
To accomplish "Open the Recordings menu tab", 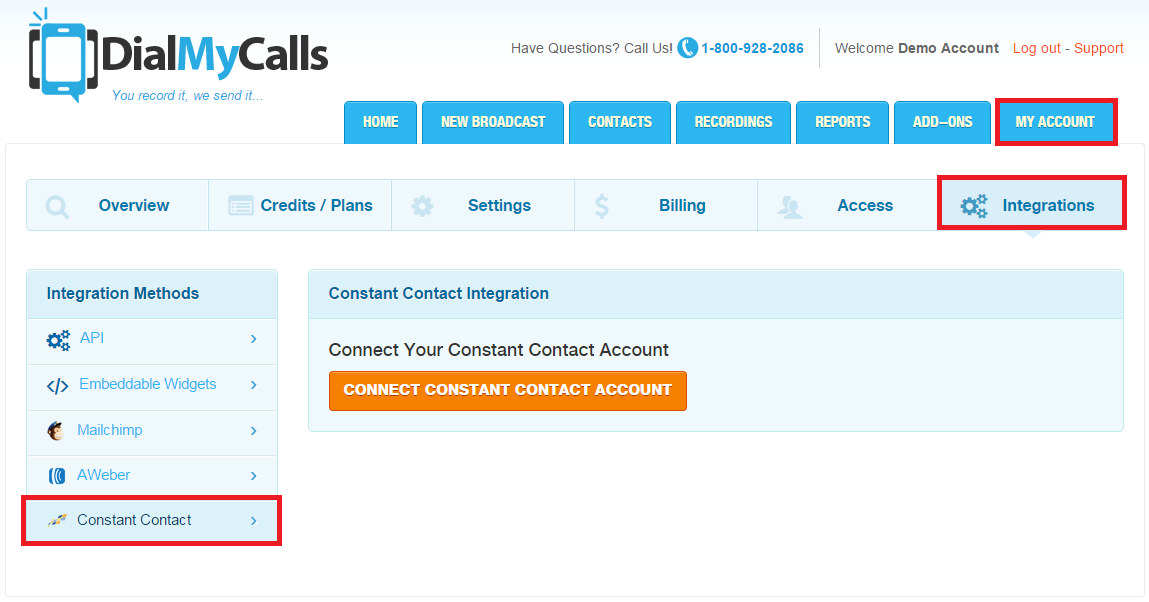I will click(x=733, y=122).
